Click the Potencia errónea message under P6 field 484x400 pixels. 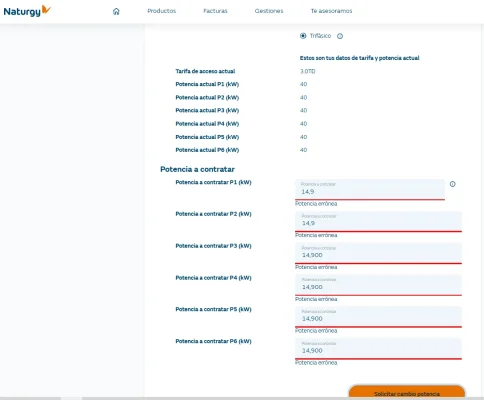316,363
